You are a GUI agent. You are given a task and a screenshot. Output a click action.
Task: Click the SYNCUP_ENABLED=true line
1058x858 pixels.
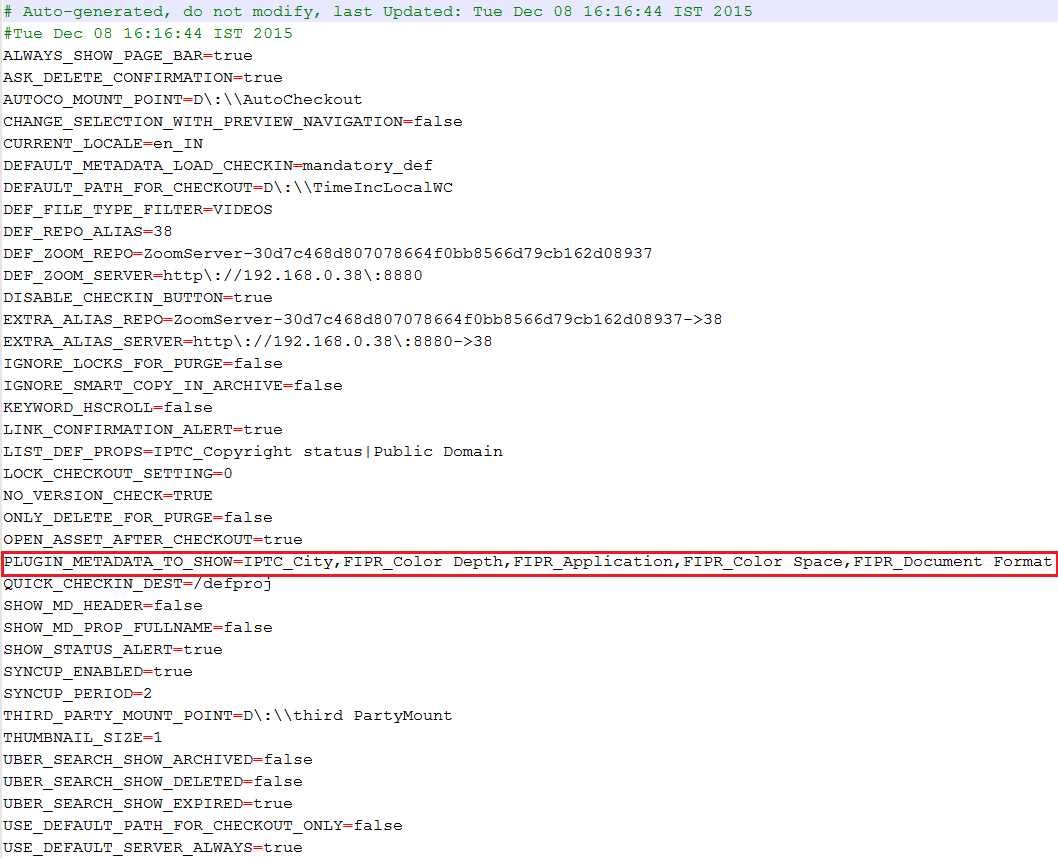pos(98,672)
